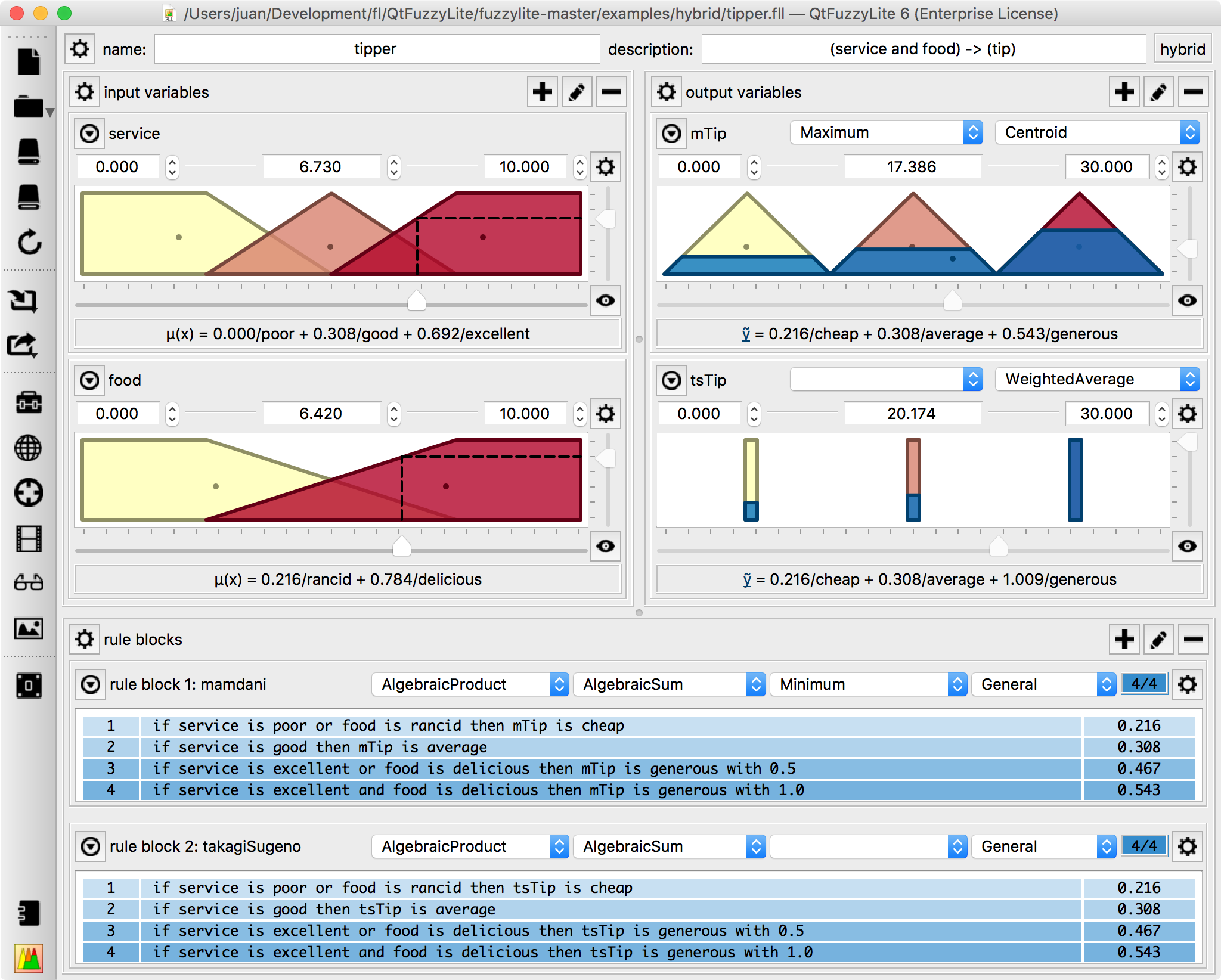The width and height of the screenshot is (1221, 980).
Task: Collapse the service variable expander
Action: (89, 134)
